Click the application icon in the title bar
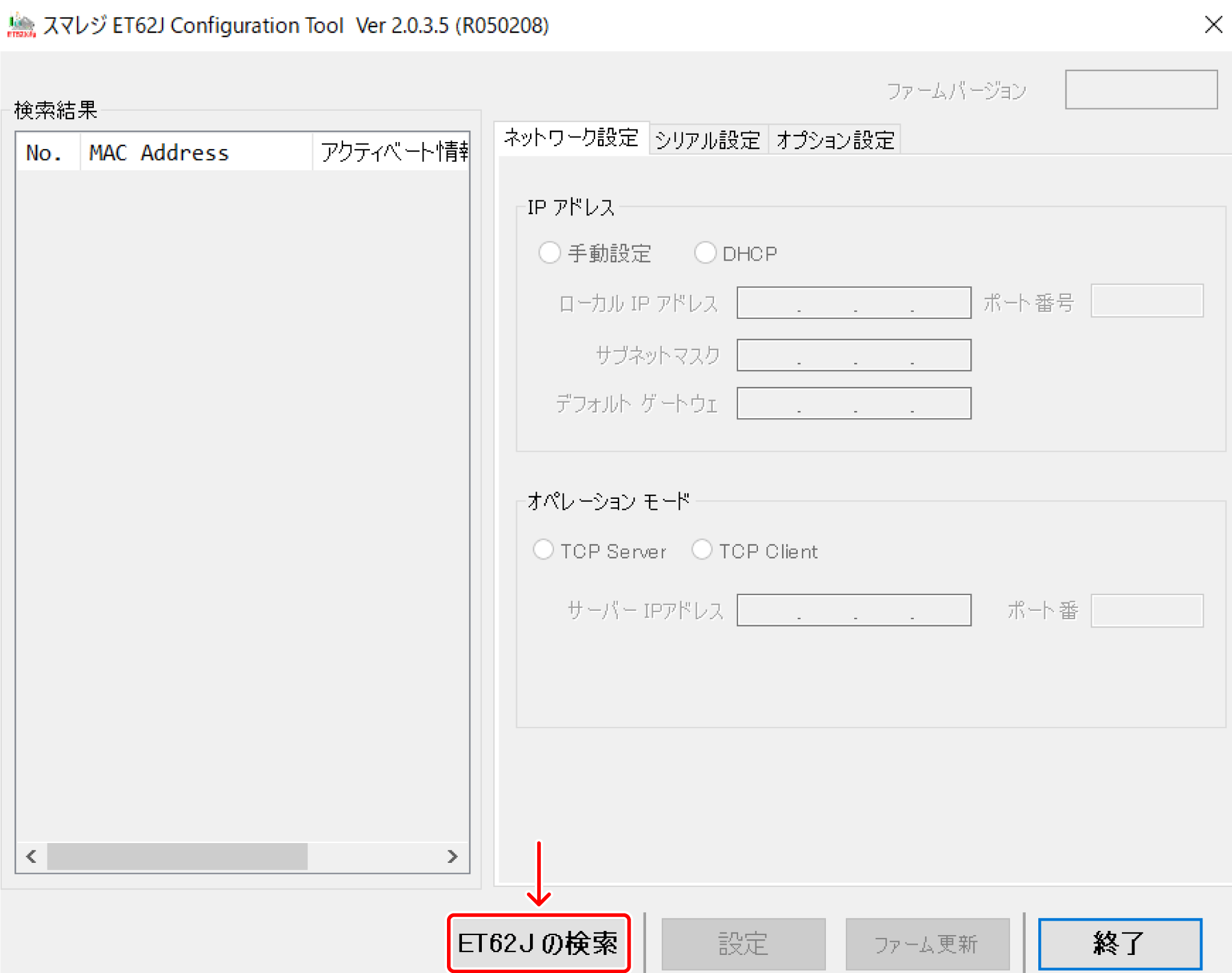 coord(22,25)
